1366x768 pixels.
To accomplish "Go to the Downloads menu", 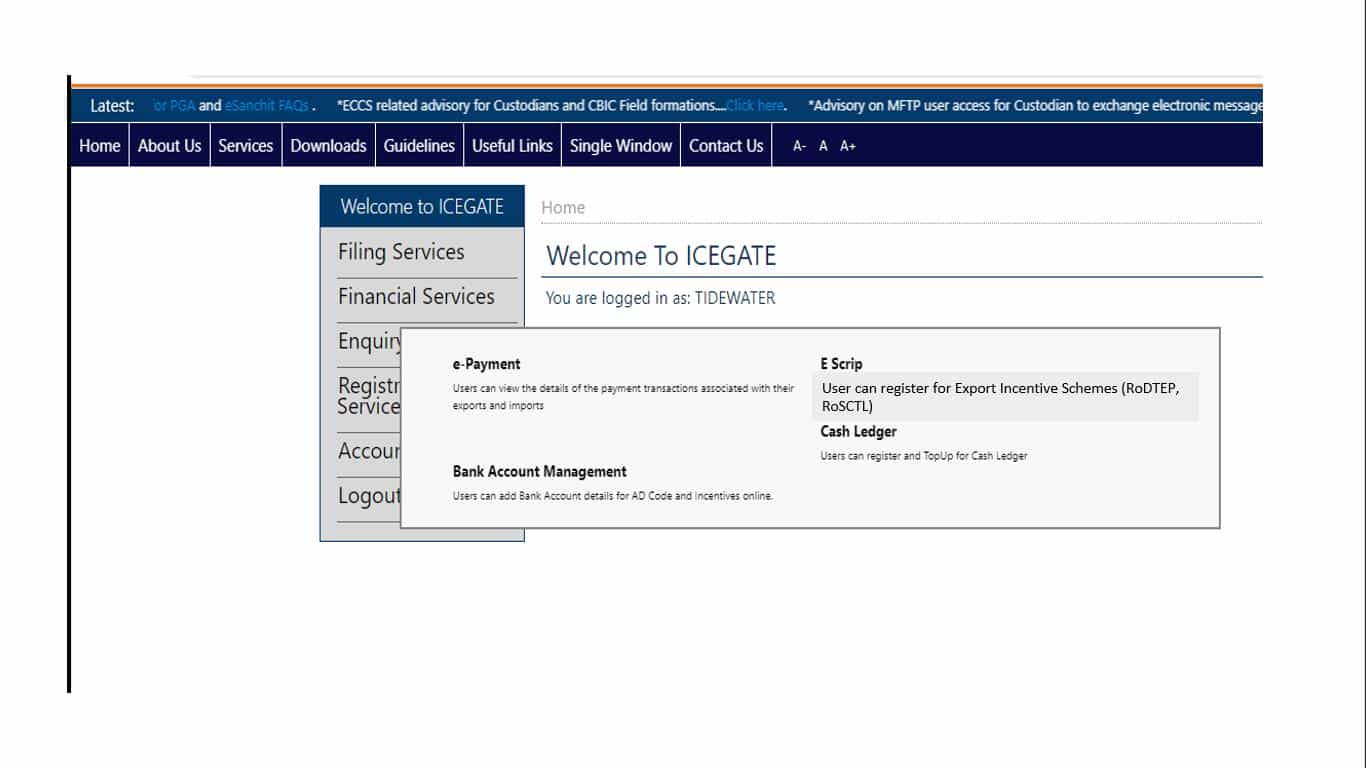I will [x=328, y=146].
